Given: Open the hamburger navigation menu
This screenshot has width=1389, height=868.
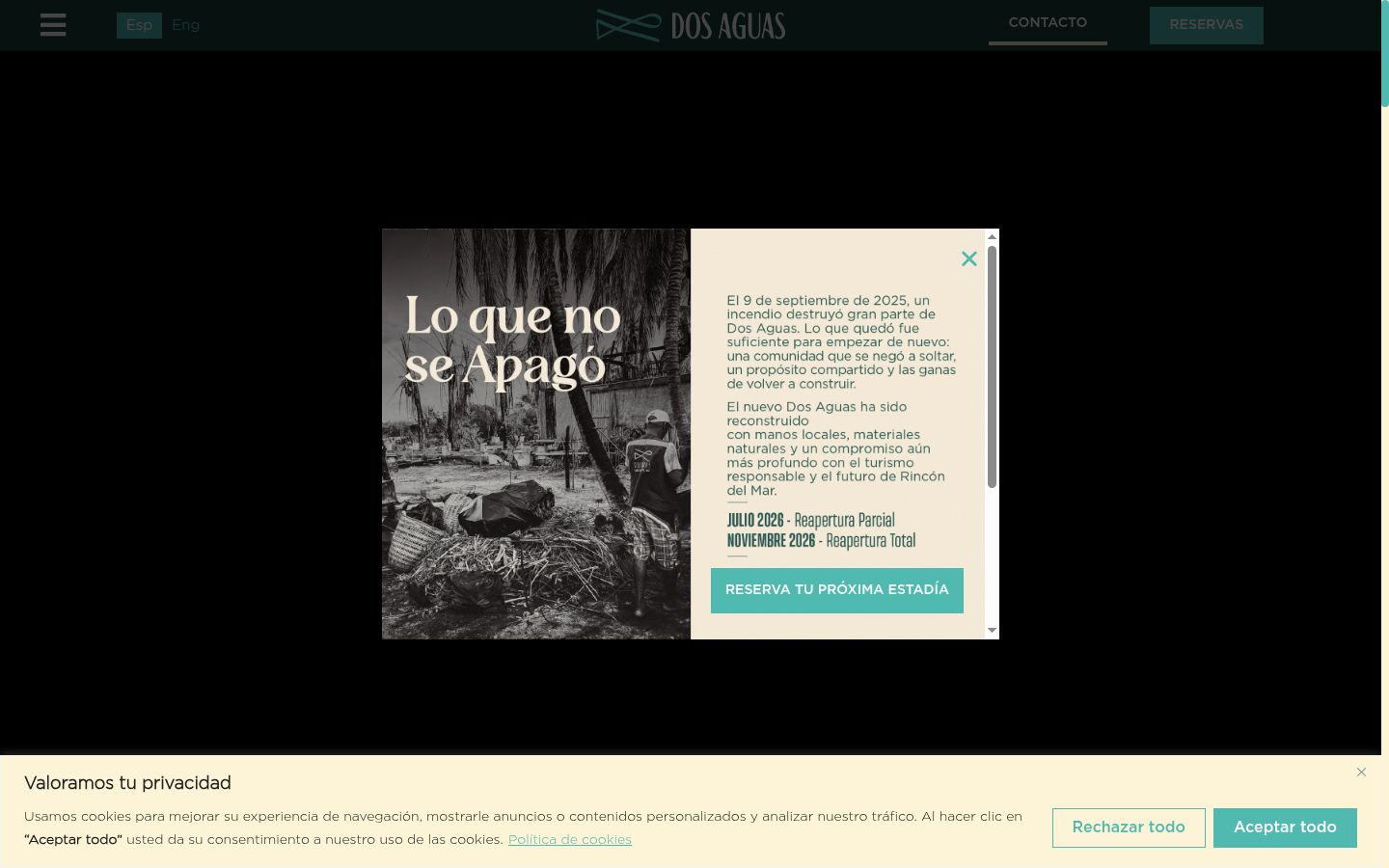Looking at the screenshot, I should point(53,25).
